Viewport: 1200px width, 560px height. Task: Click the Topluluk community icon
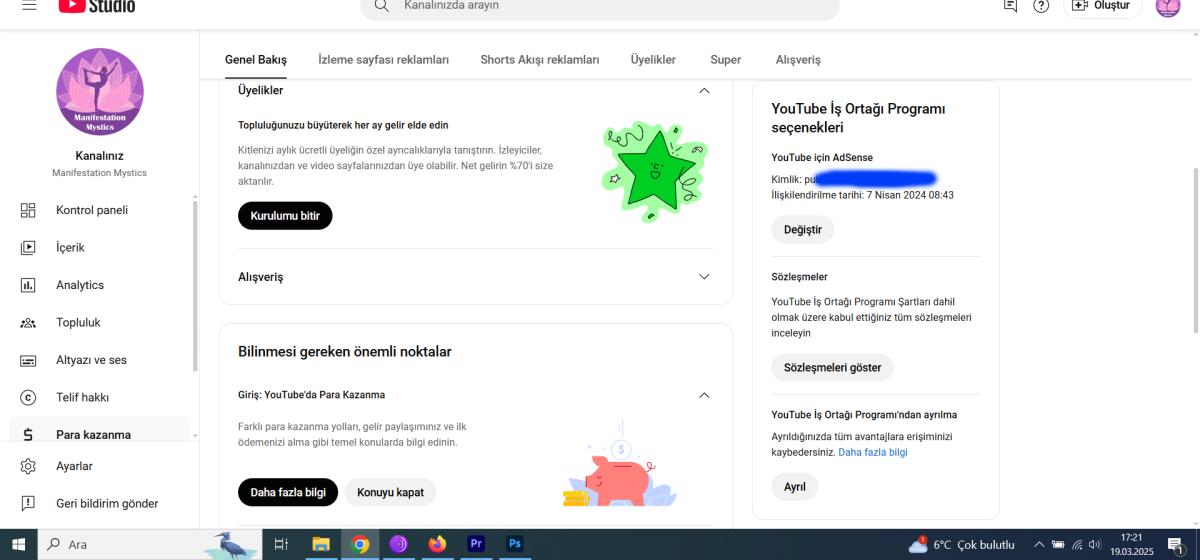(28, 322)
